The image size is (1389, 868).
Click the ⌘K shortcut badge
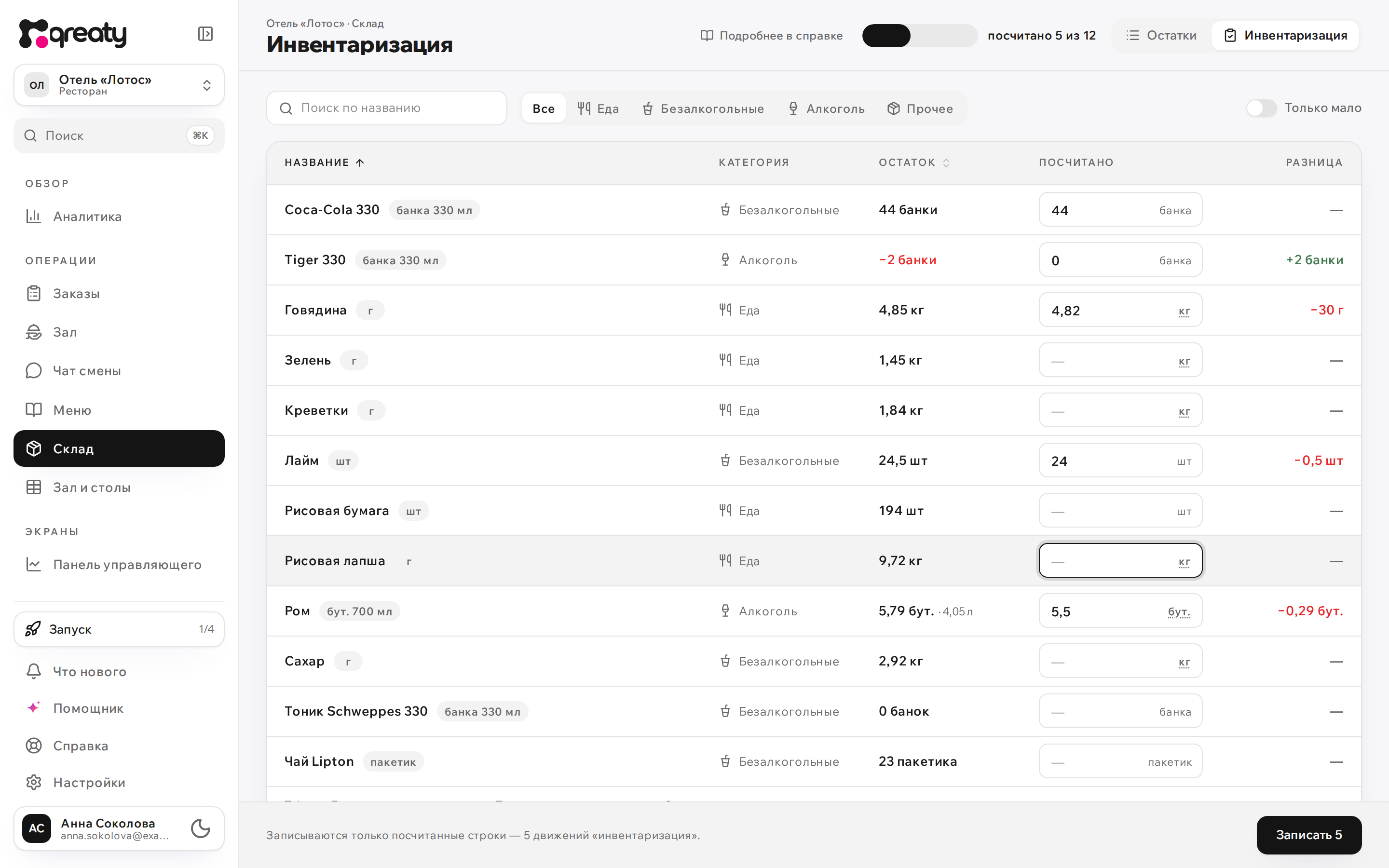point(200,136)
